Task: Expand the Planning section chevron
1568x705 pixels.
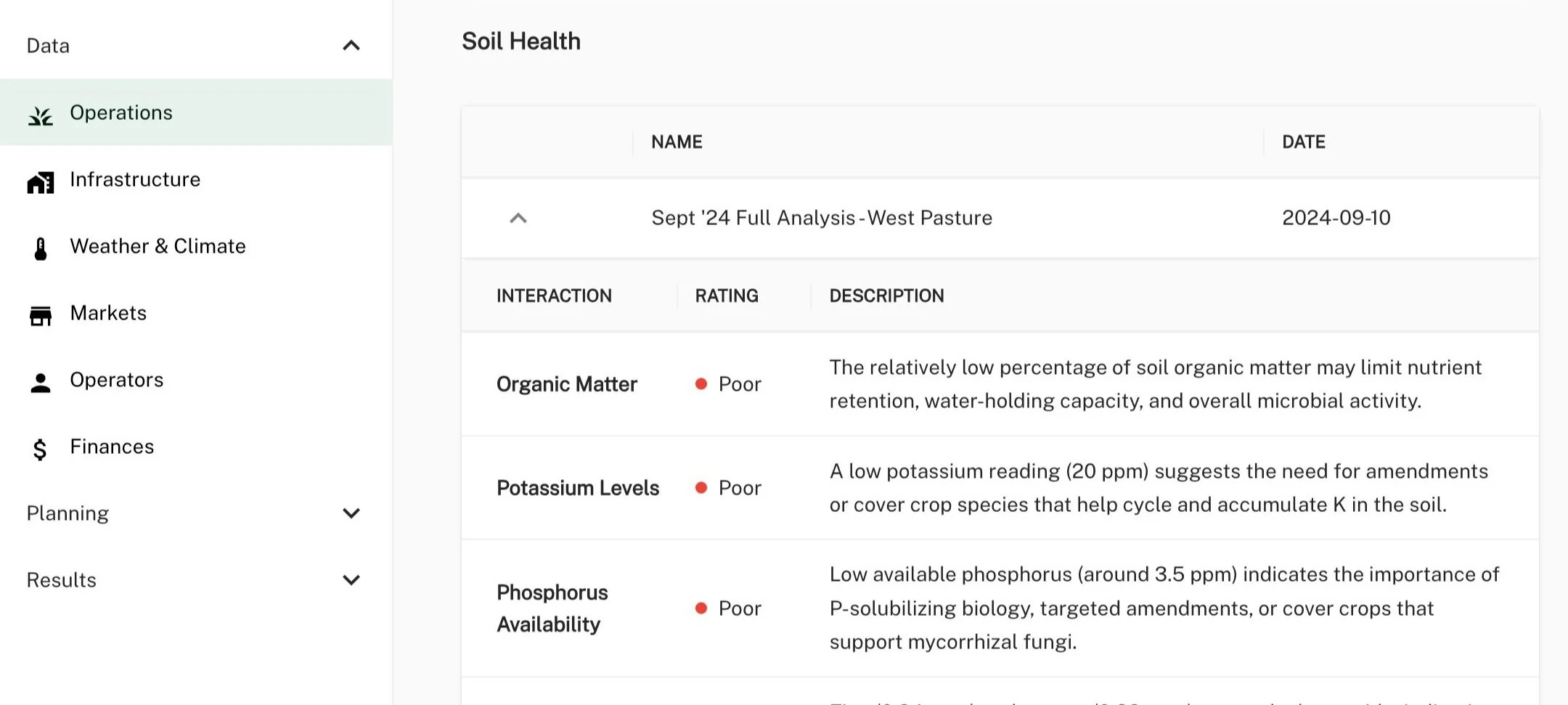Action: (x=351, y=513)
